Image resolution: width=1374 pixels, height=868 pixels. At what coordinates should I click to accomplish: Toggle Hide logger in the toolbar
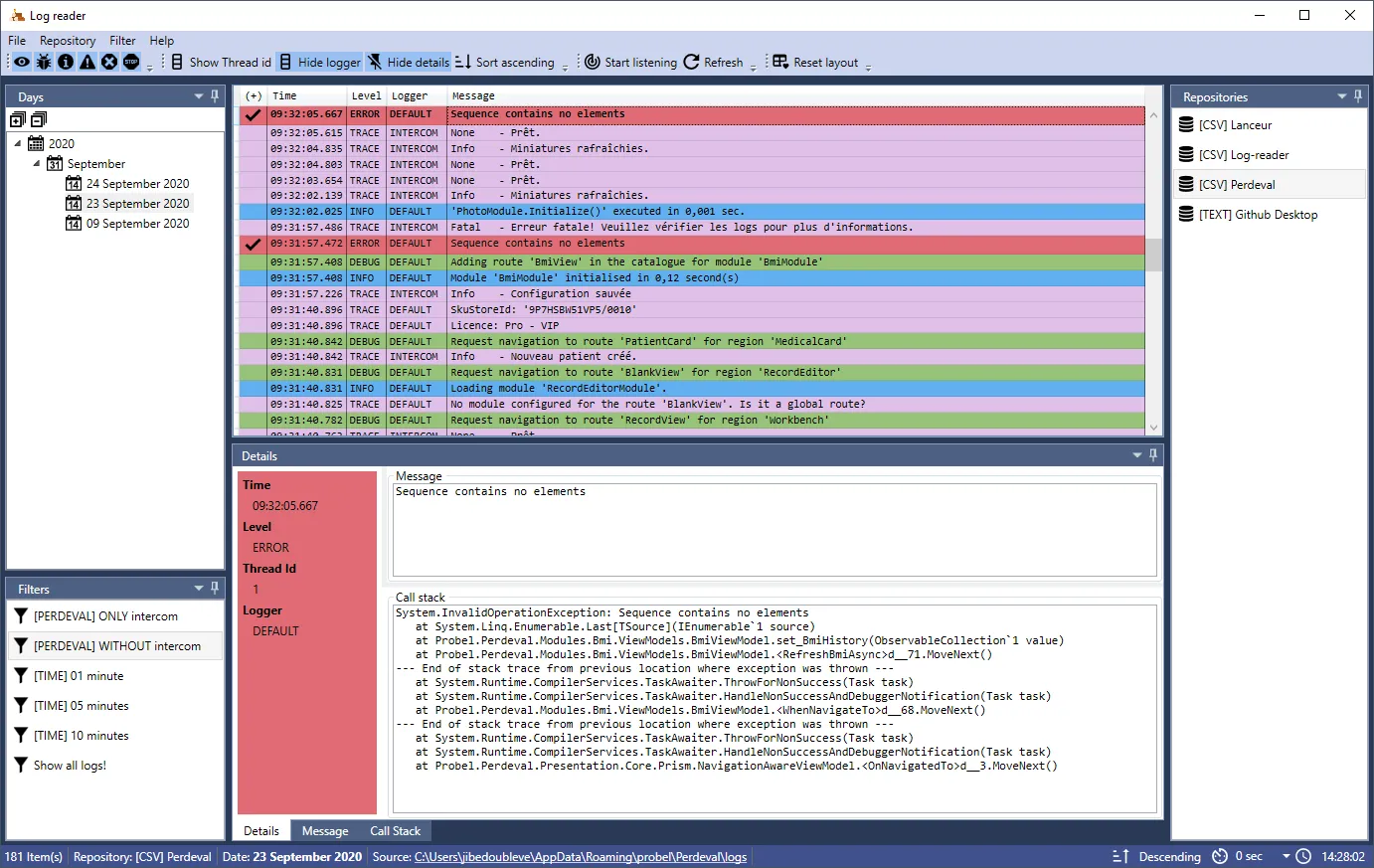(319, 62)
